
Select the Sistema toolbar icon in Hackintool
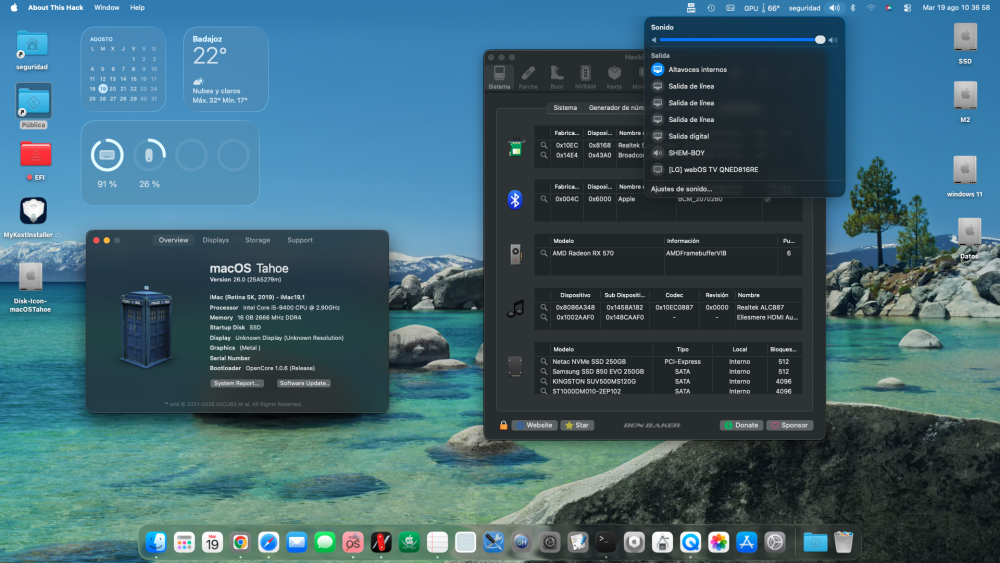[x=499, y=77]
